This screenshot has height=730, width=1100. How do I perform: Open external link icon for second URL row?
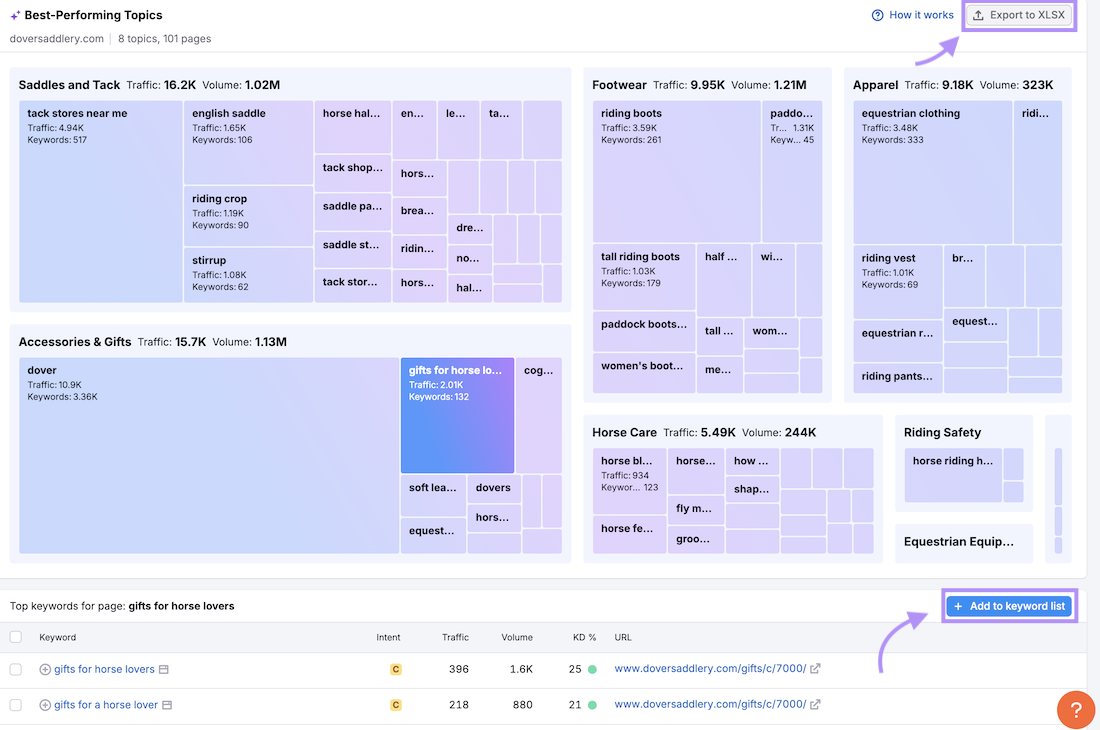[x=815, y=705]
